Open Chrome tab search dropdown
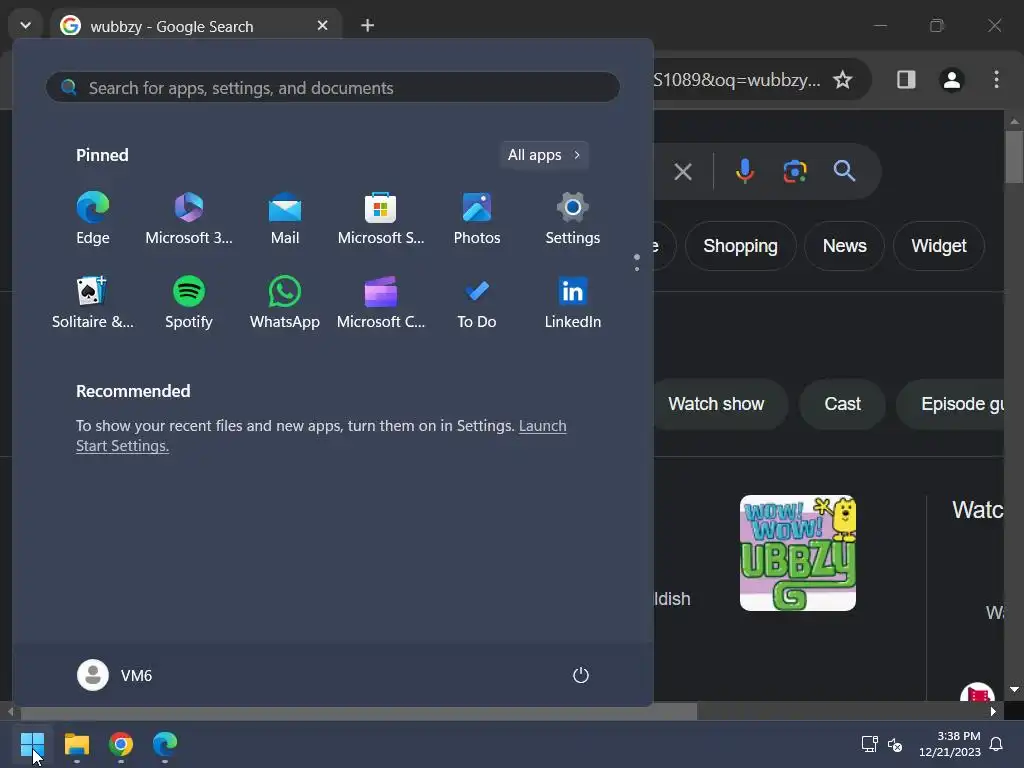 tap(25, 25)
